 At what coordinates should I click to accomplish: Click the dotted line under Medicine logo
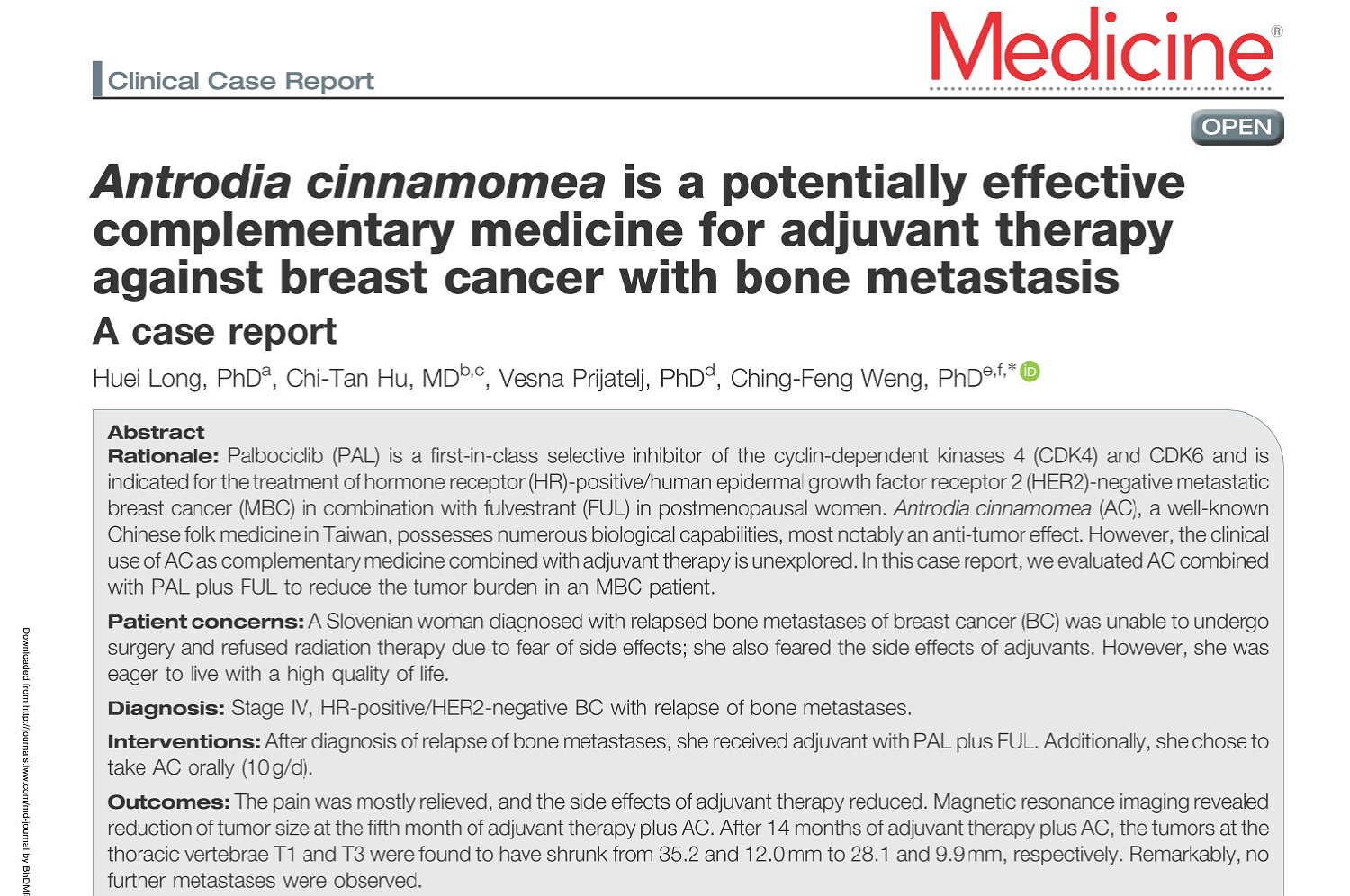pos(1106,90)
